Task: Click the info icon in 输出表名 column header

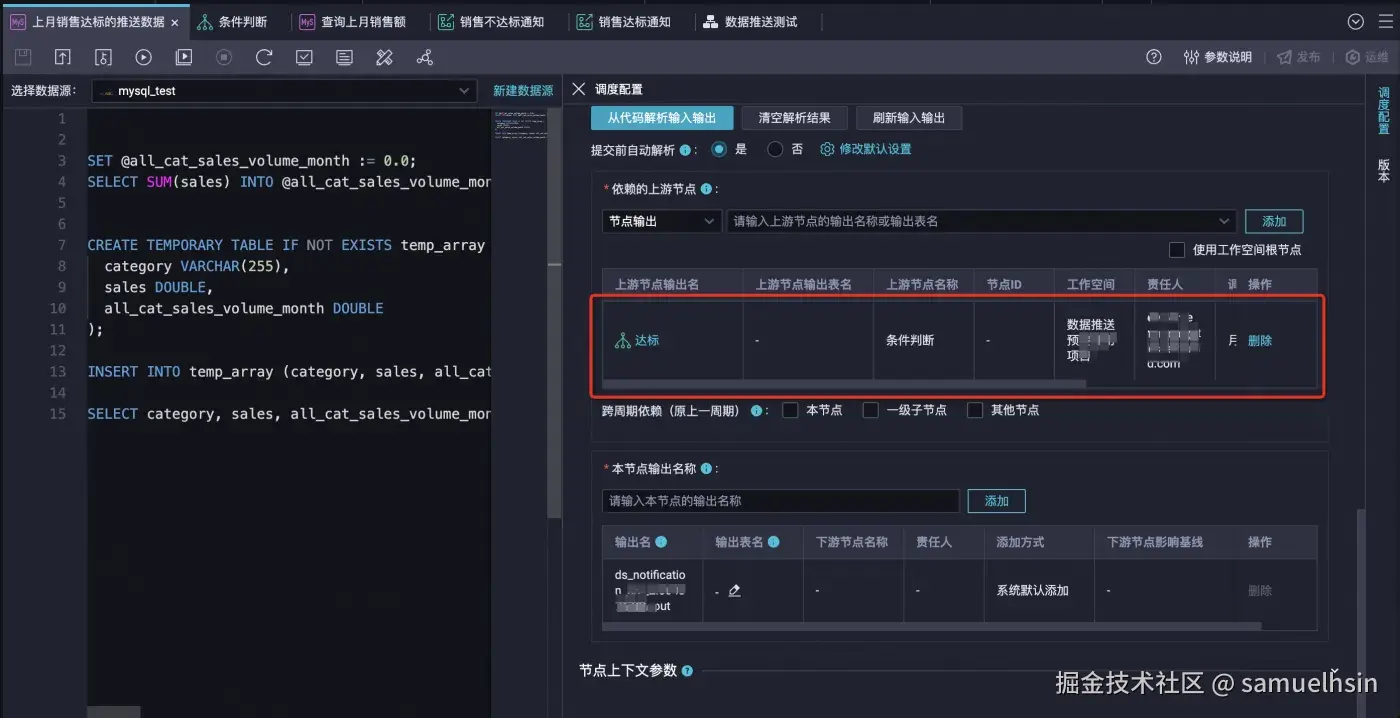Action: coord(773,542)
